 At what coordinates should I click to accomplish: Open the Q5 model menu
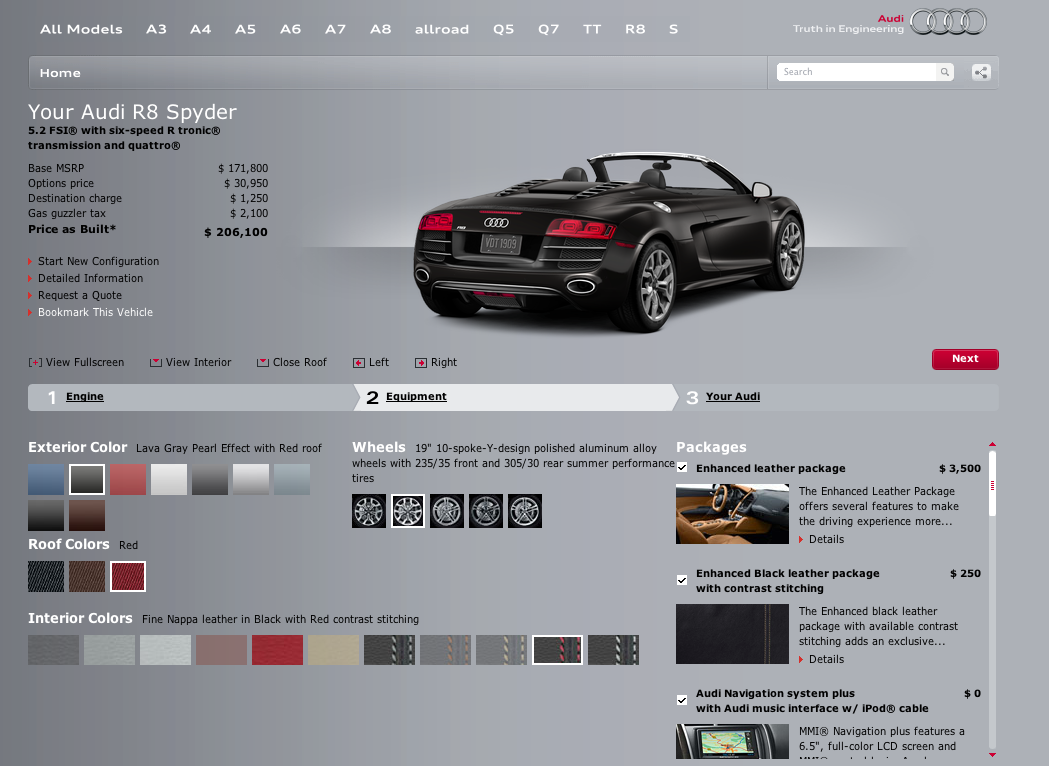point(504,29)
